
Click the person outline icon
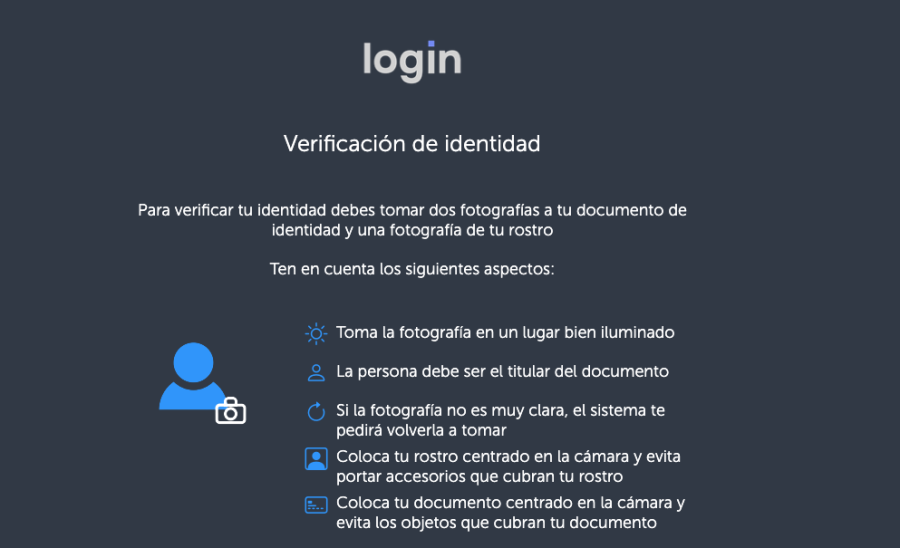point(316,372)
